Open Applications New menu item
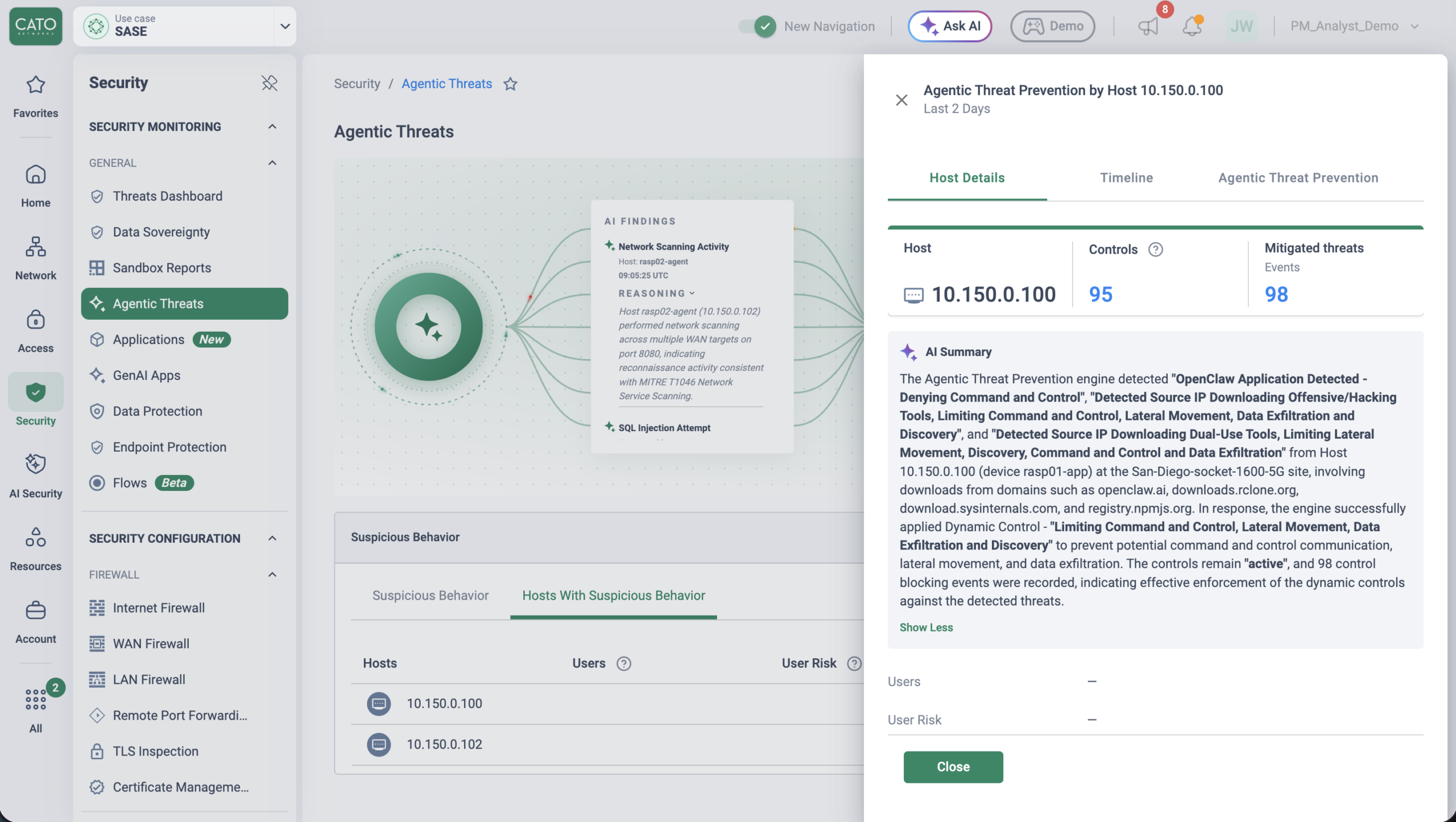This screenshot has width=1456, height=822. click(184, 340)
